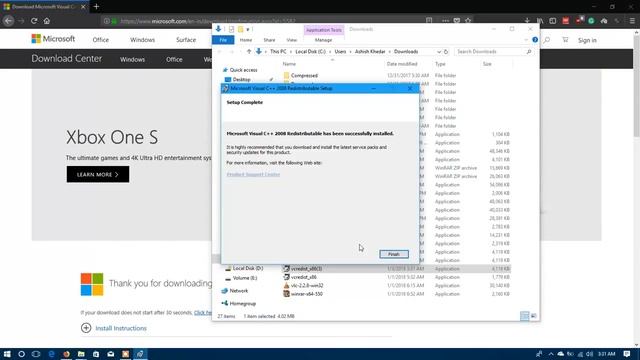Viewport: 640px width, 360px height.
Task: Open page actions three-dots menu in Firefox
Action: pos(445,20)
